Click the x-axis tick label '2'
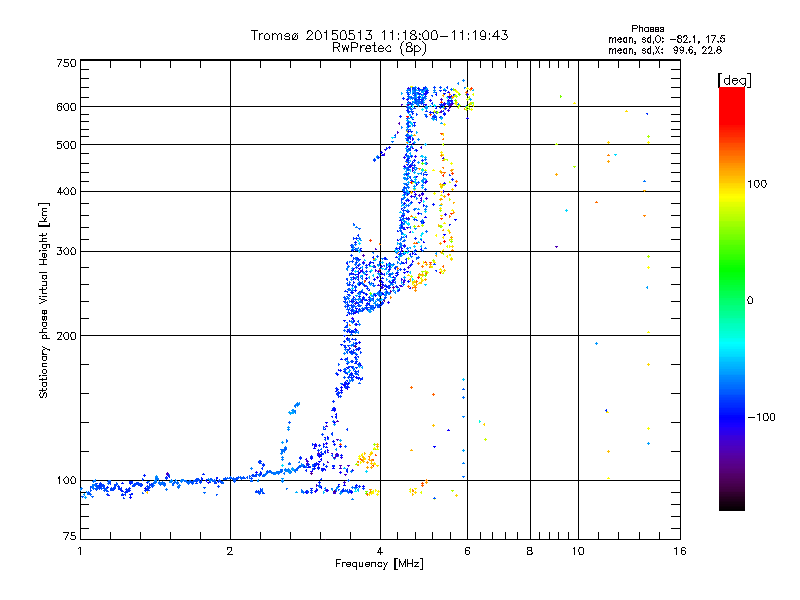Image resolution: width=800 pixels, height=600 pixels. 230,551
